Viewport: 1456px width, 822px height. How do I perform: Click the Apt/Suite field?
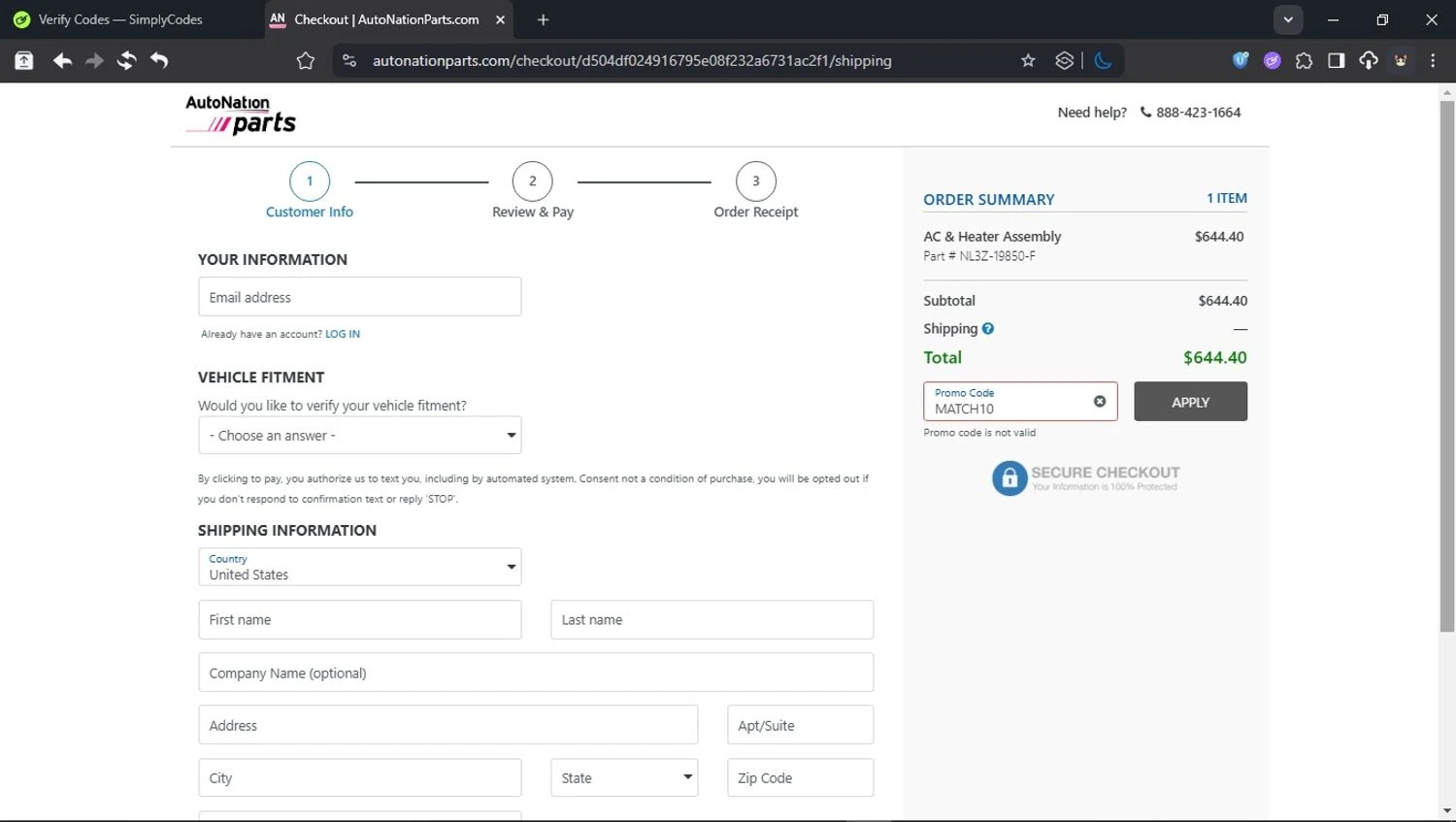pyautogui.click(x=801, y=725)
